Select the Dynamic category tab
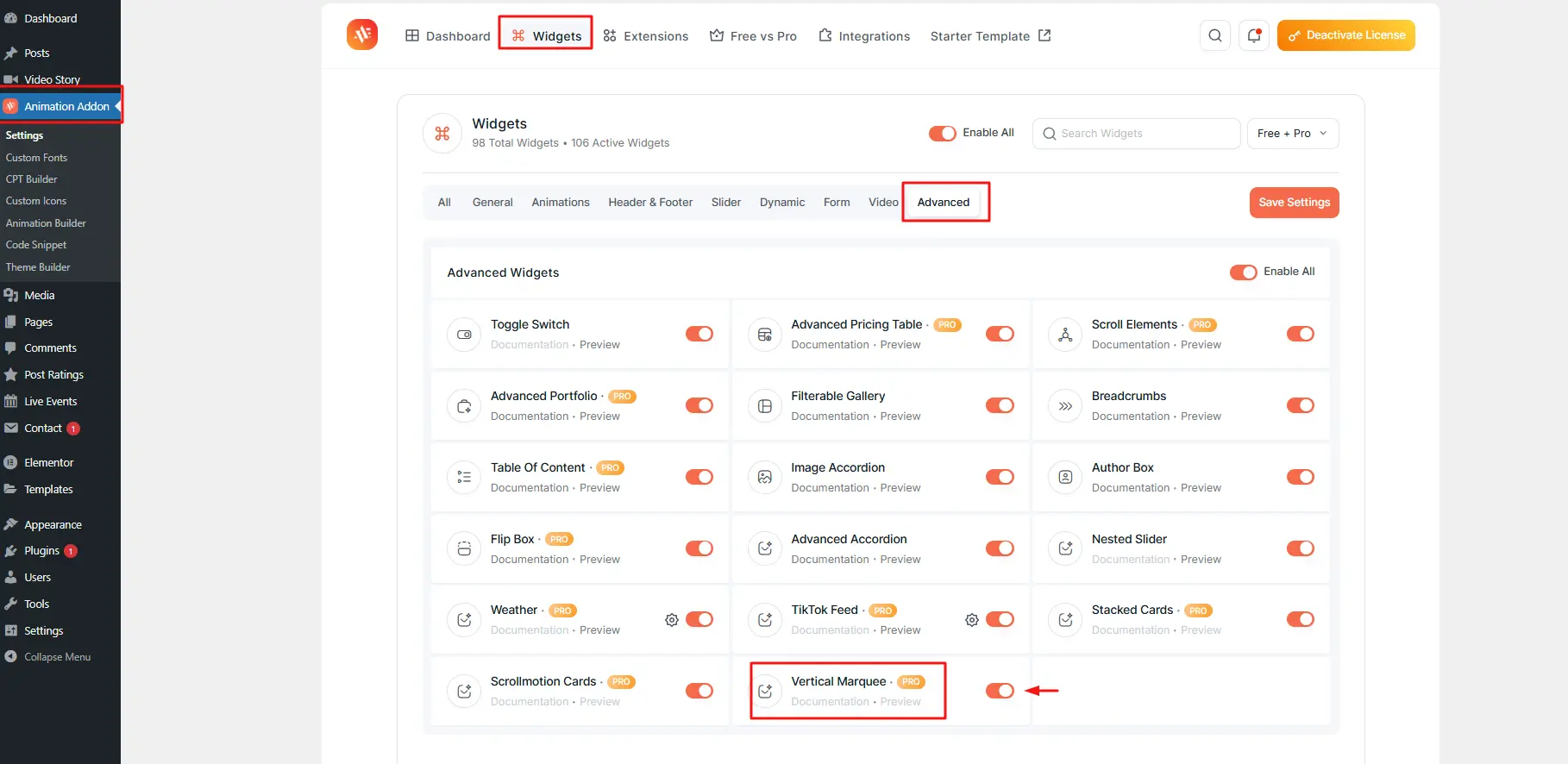The image size is (1568, 764). (782, 202)
